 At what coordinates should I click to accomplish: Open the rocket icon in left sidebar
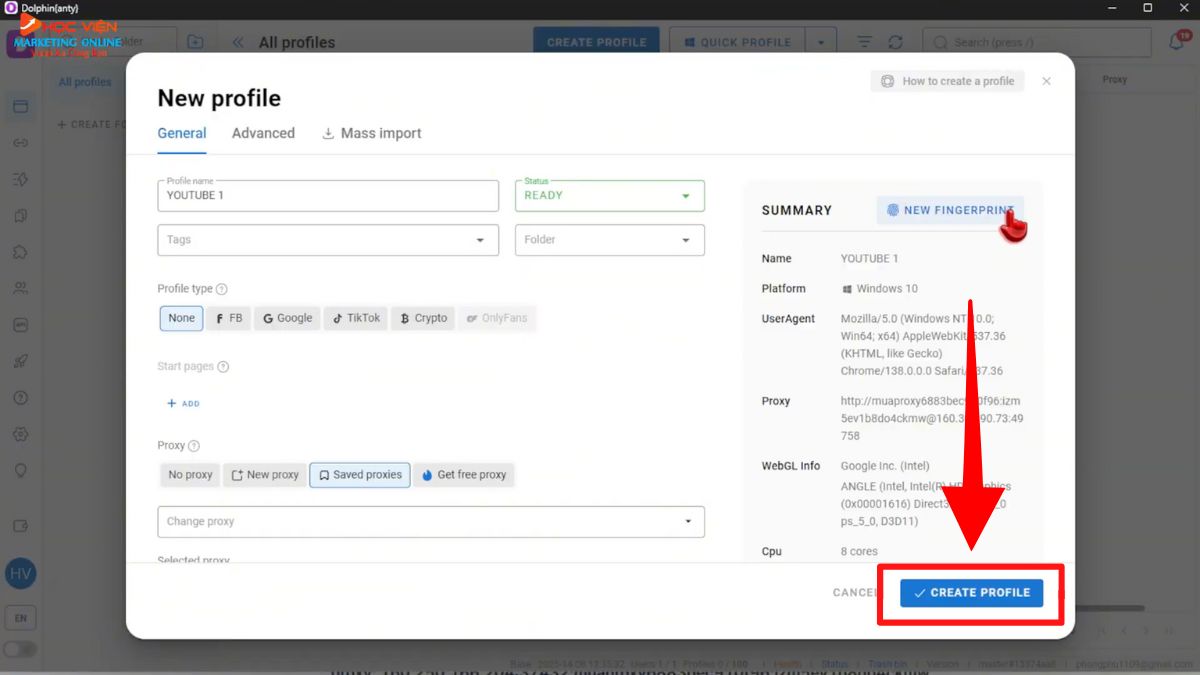(20, 362)
